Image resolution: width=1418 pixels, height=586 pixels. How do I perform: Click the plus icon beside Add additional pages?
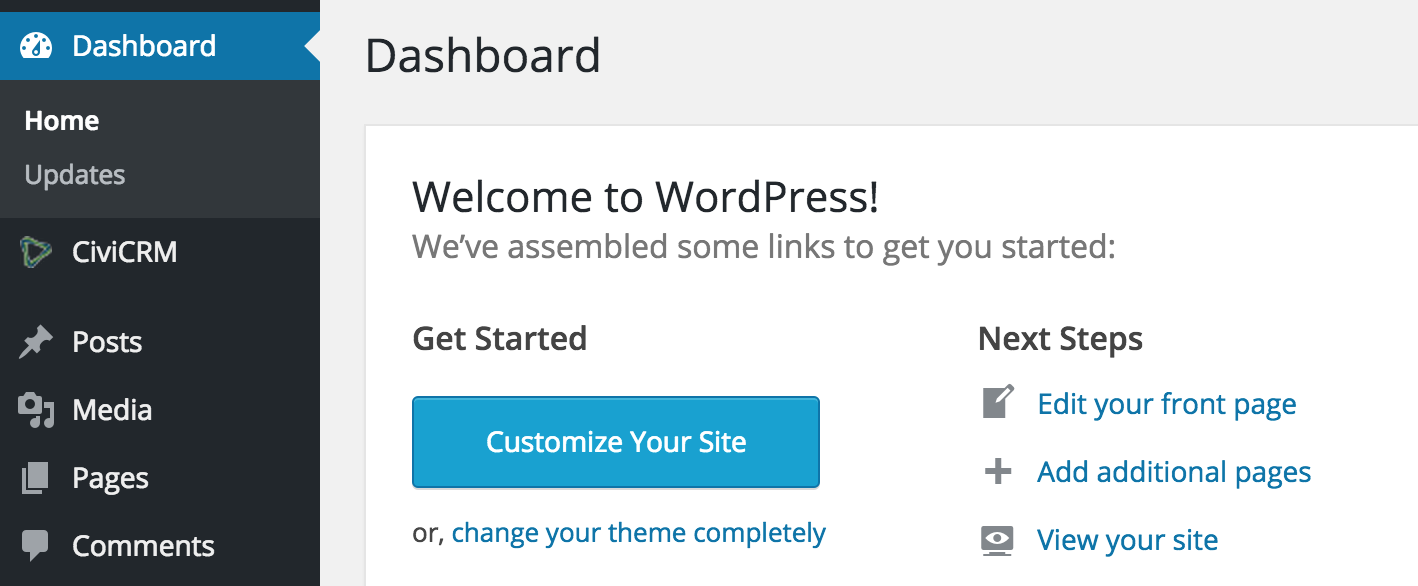coord(997,470)
